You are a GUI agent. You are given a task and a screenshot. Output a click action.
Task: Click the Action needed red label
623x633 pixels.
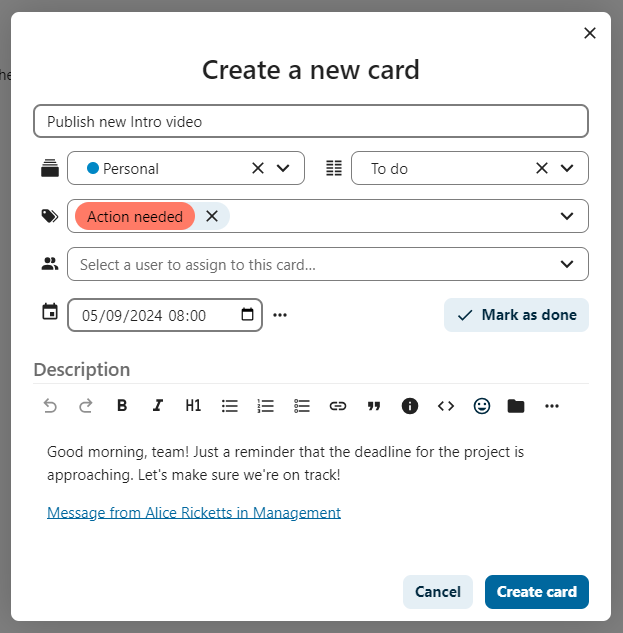[x=135, y=216]
